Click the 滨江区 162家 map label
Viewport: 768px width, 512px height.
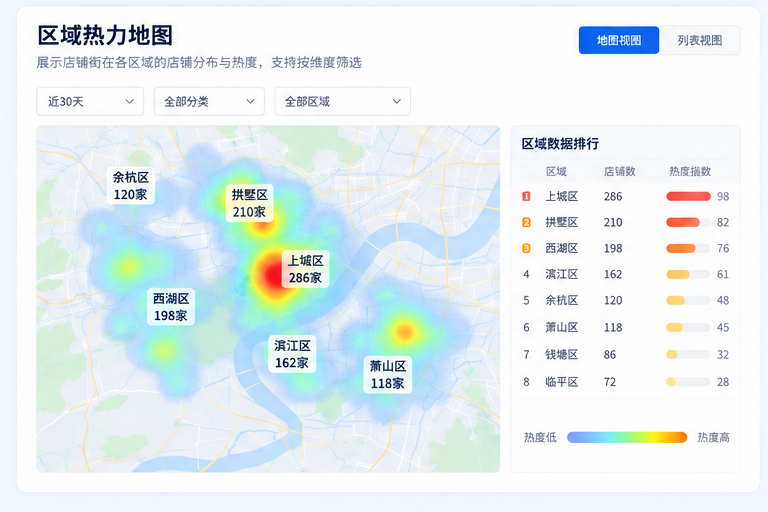(x=292, y=354)
